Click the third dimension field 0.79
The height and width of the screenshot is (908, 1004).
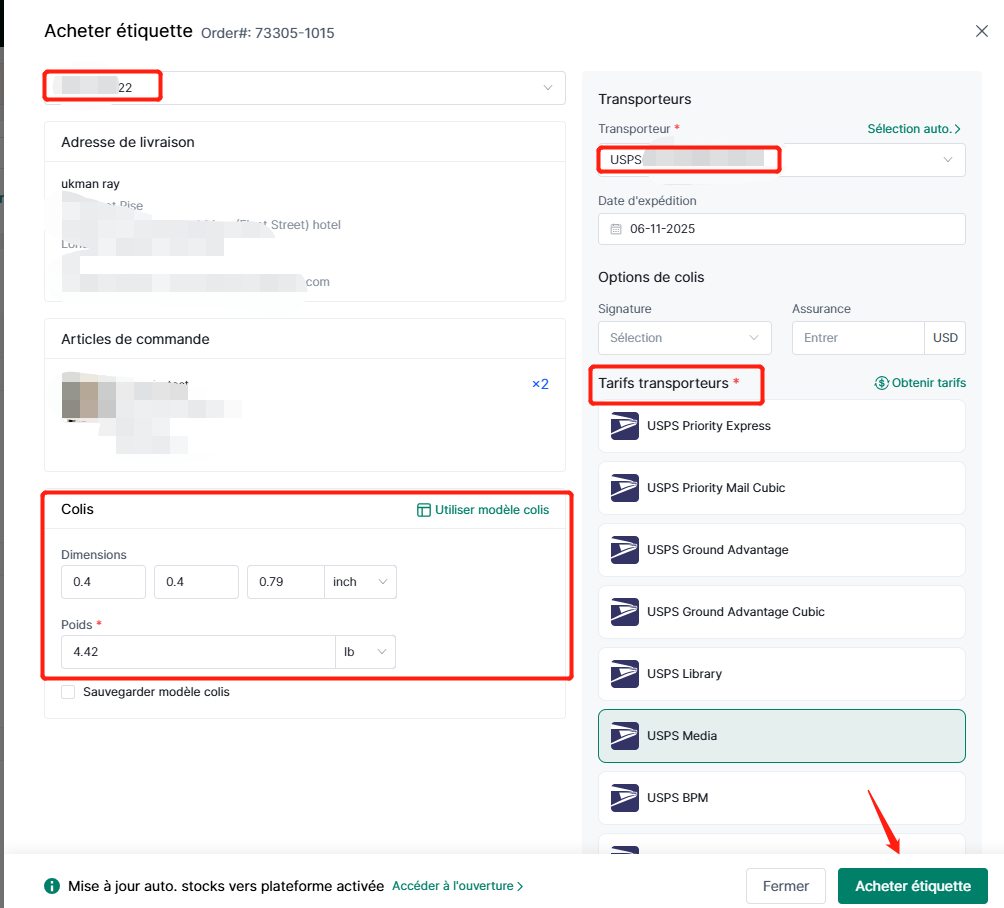coord(286,582)
